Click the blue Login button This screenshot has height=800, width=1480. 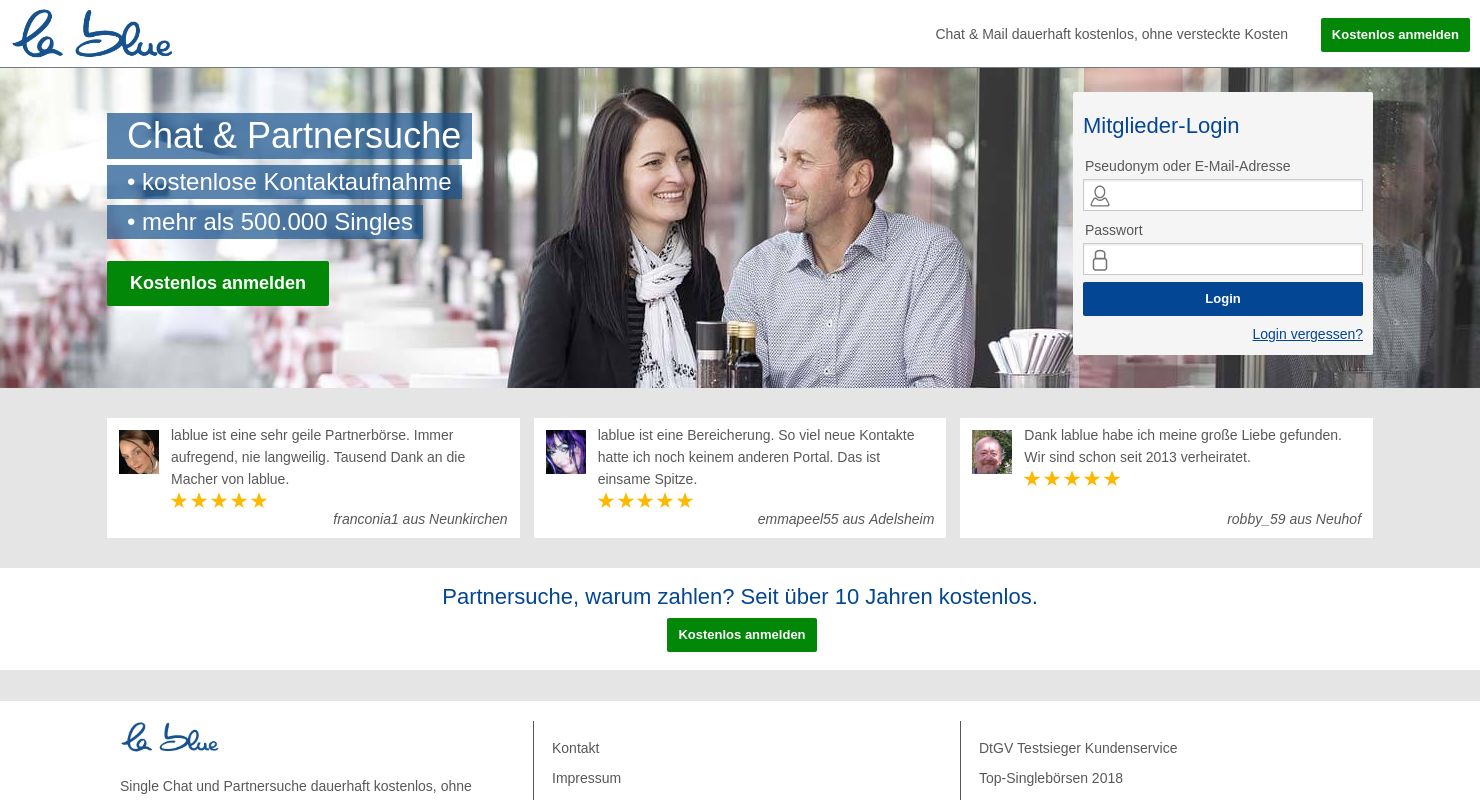1223,299
